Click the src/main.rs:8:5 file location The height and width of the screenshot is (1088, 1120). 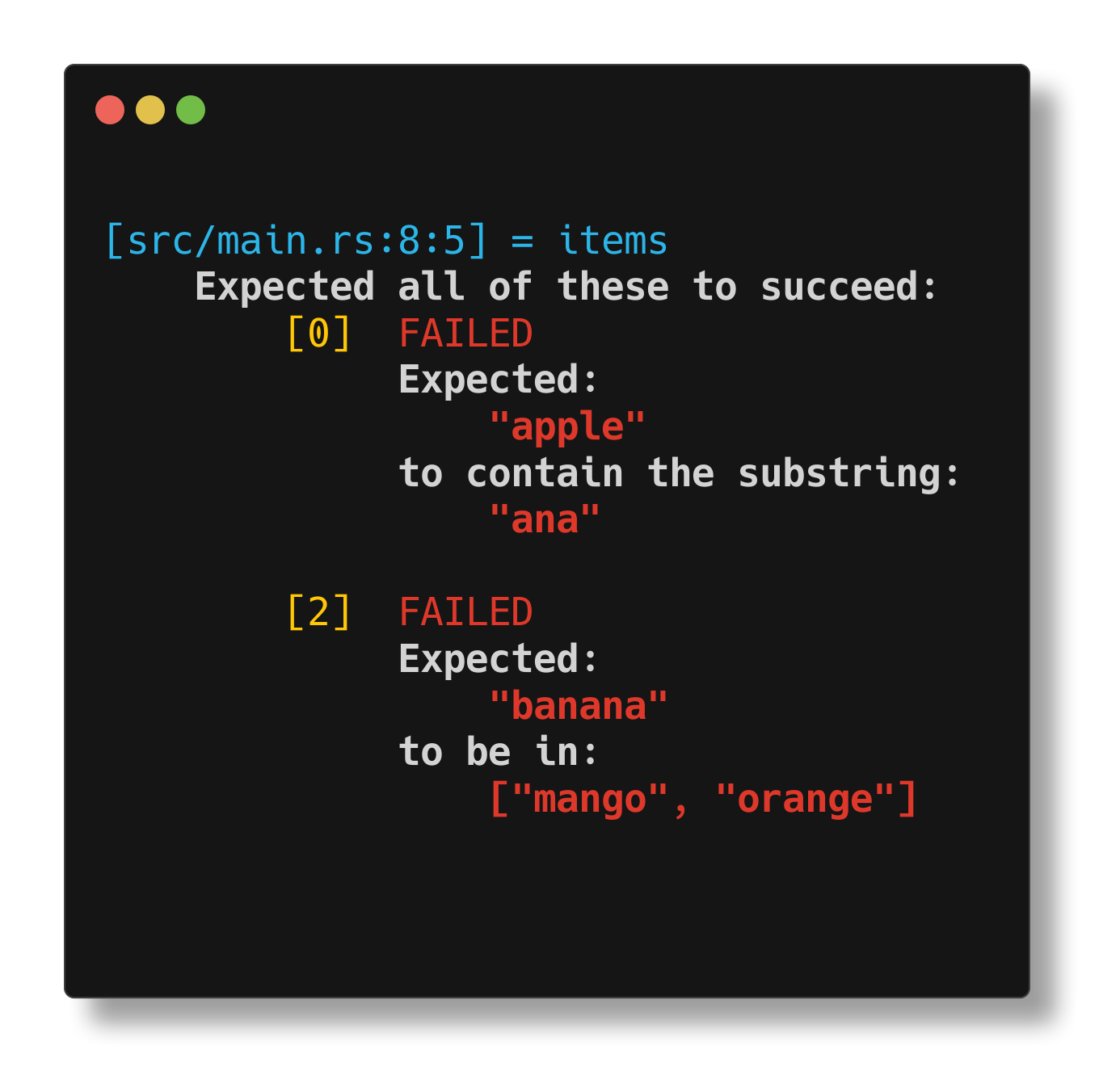pos(297,241)
